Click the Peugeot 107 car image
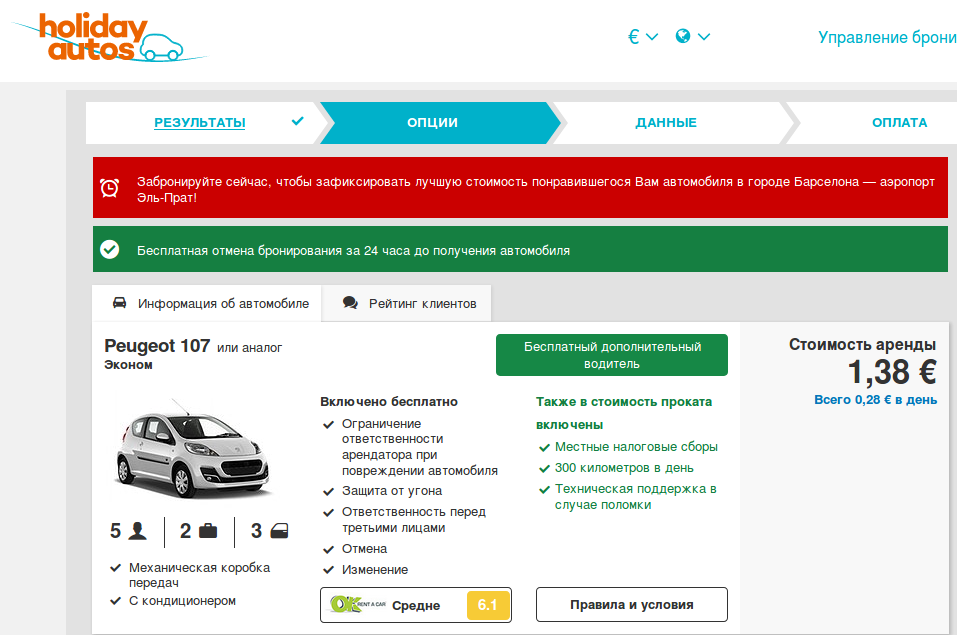This screenshot has width=957, height=635. point(193,448)
